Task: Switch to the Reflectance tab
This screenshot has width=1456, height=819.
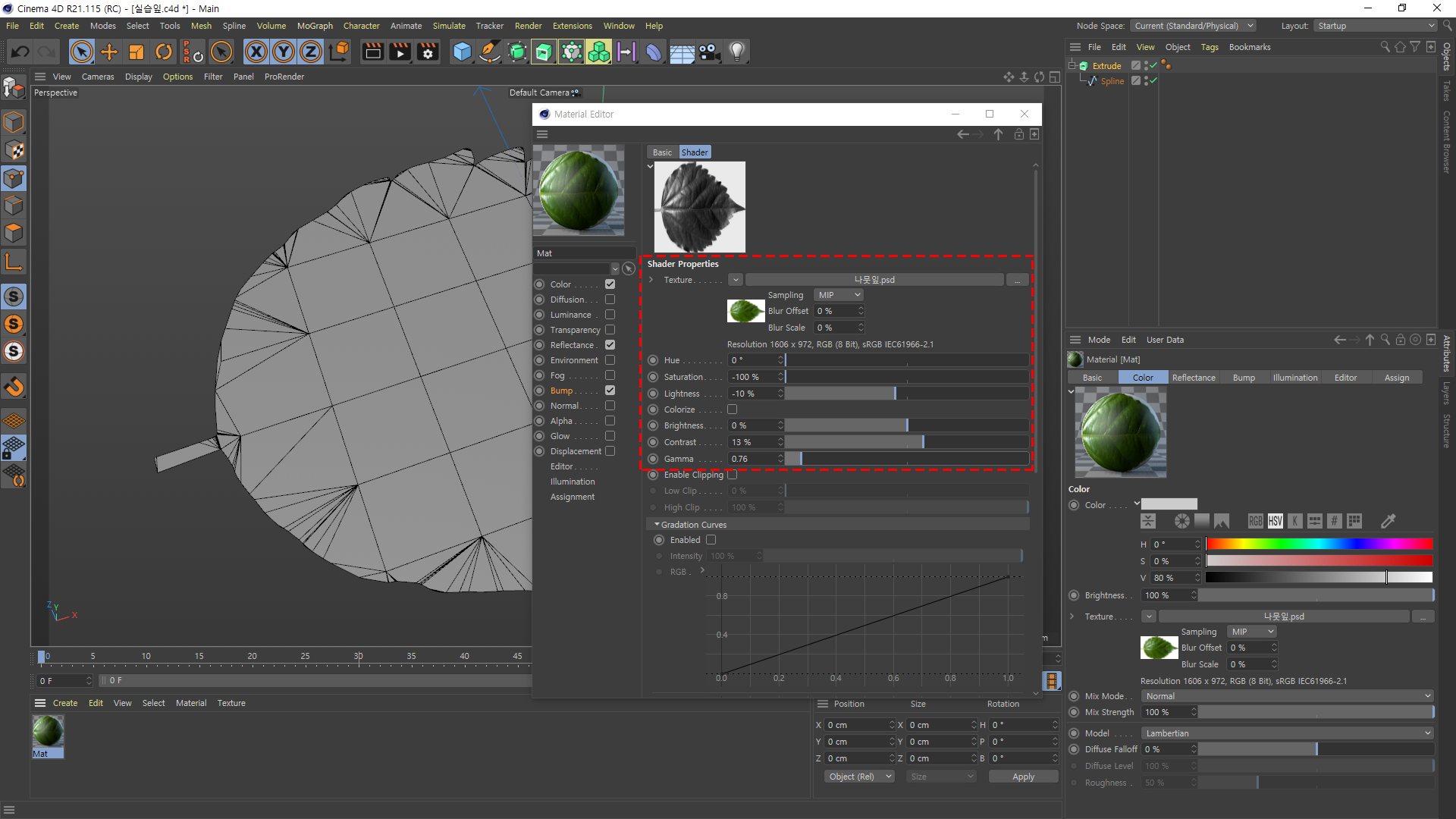Action: [x=1193, y=378]
